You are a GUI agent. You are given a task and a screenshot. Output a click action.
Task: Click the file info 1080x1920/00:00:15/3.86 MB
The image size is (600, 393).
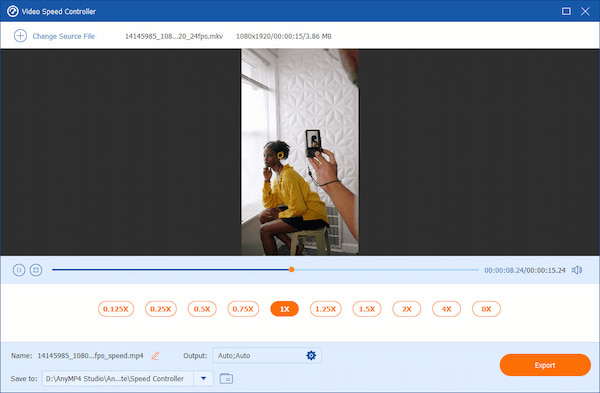tap(284, 36)
